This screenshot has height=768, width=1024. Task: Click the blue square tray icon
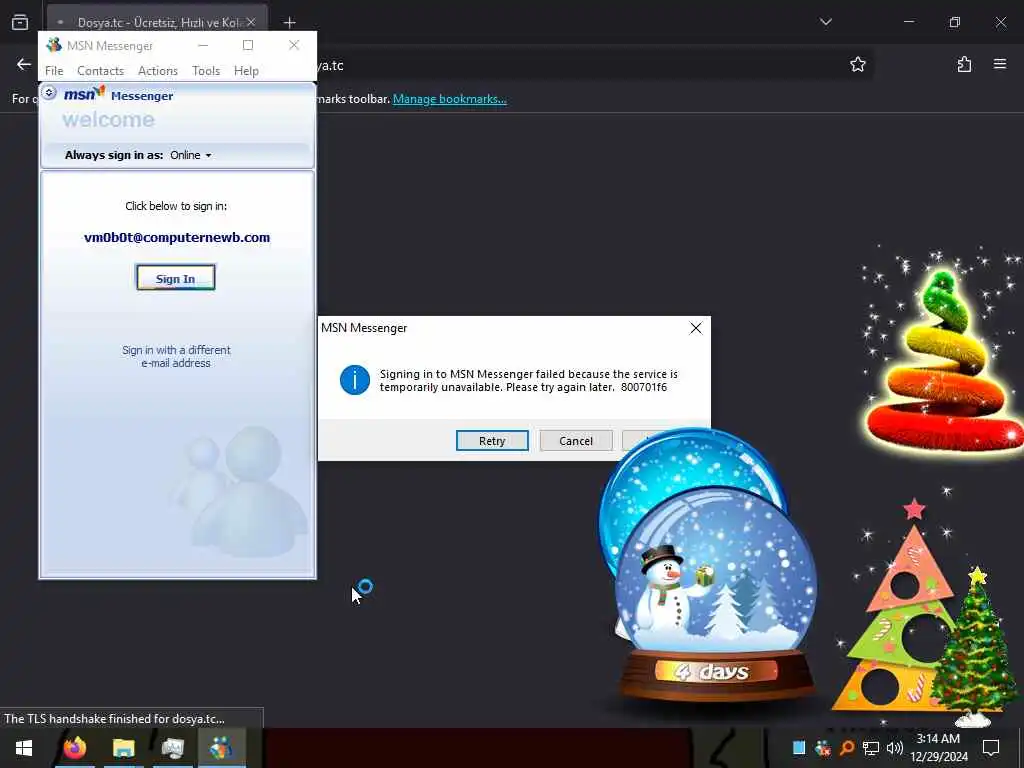(799, 748)
